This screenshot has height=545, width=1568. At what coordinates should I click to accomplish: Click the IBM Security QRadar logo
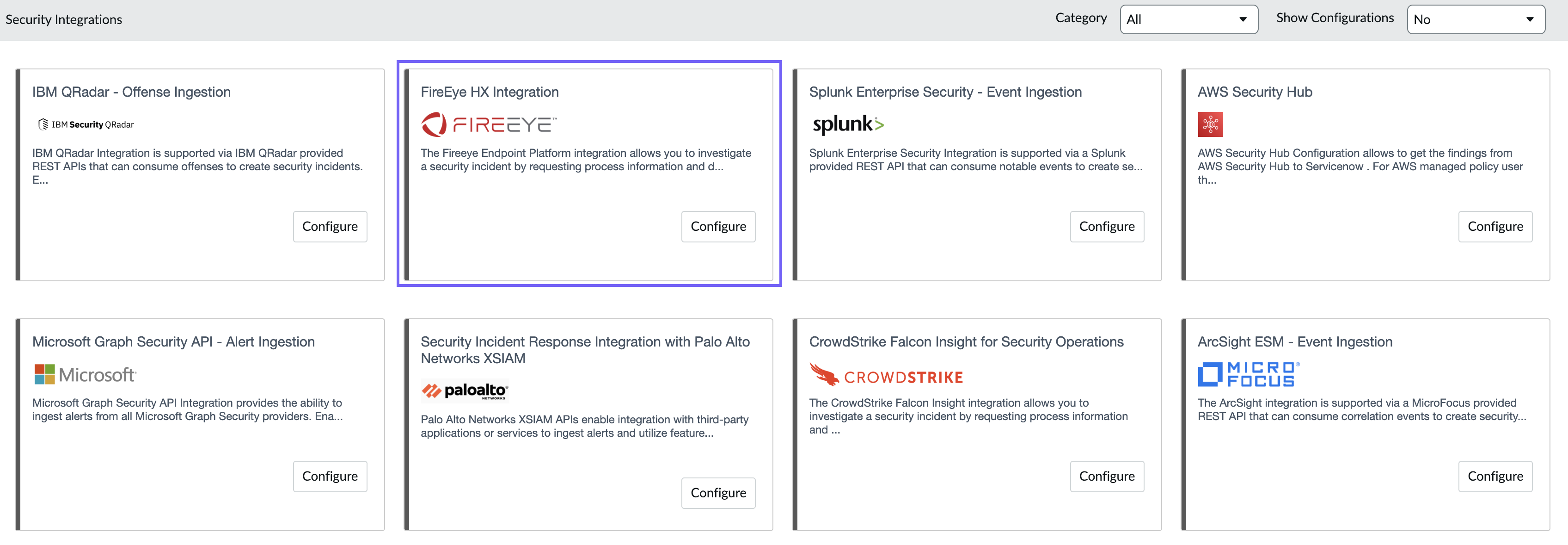pyautogui.click(x=86, y=124)
